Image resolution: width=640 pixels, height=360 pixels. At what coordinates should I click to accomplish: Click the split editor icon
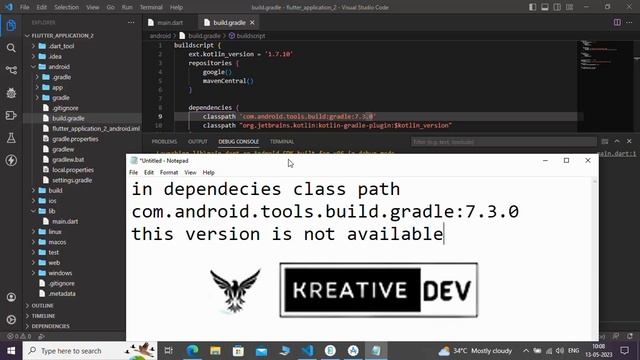[x=617, y=22]
